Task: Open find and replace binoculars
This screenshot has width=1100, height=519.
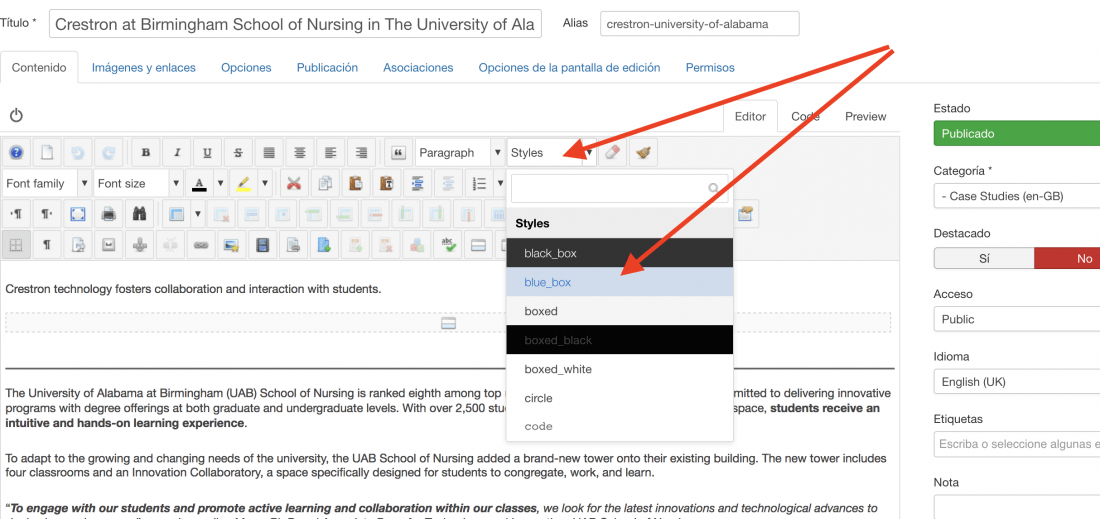Action: [x=139, y=213]
